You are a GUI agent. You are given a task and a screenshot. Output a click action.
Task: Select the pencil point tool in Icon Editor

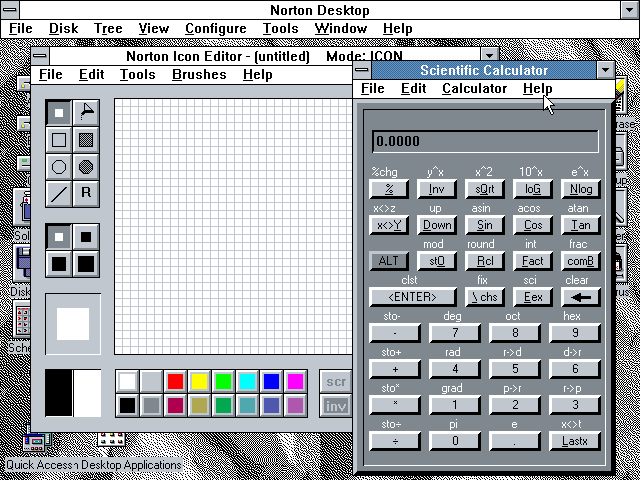pyautogui.click(x=59, y=113)
